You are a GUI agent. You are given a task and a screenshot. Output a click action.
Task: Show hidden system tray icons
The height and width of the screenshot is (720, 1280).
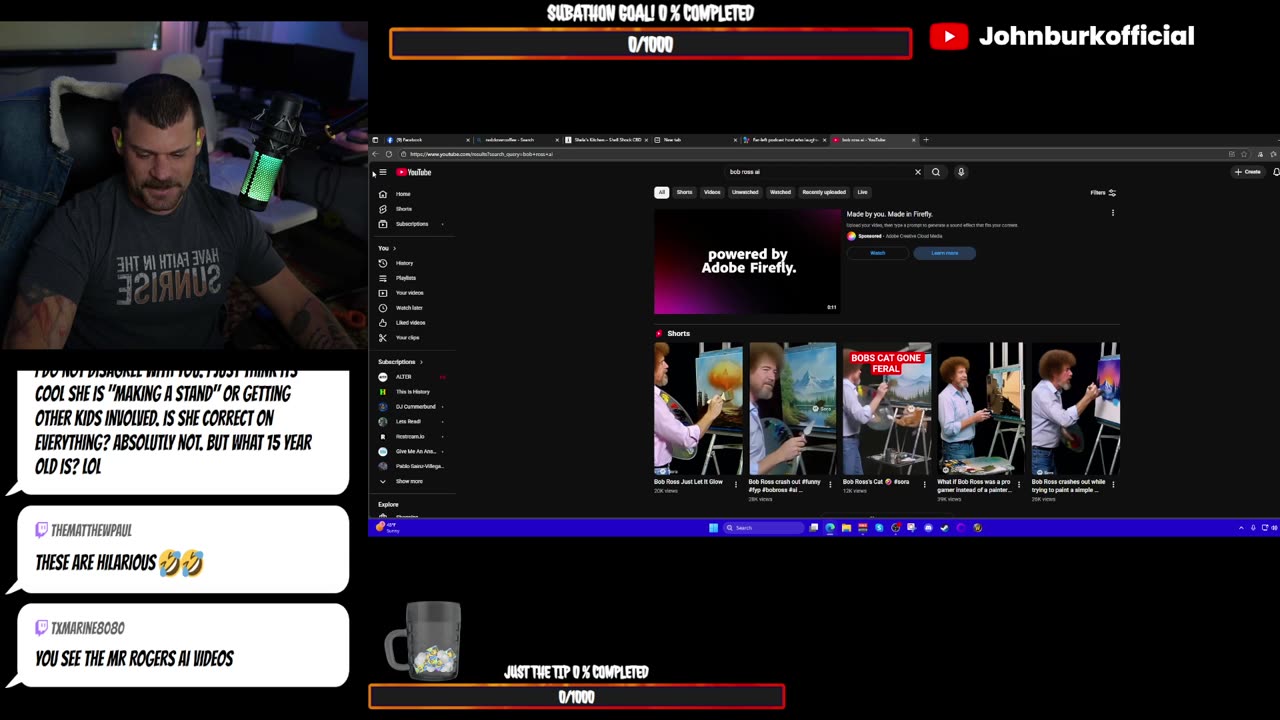[x=1241, y=528]
